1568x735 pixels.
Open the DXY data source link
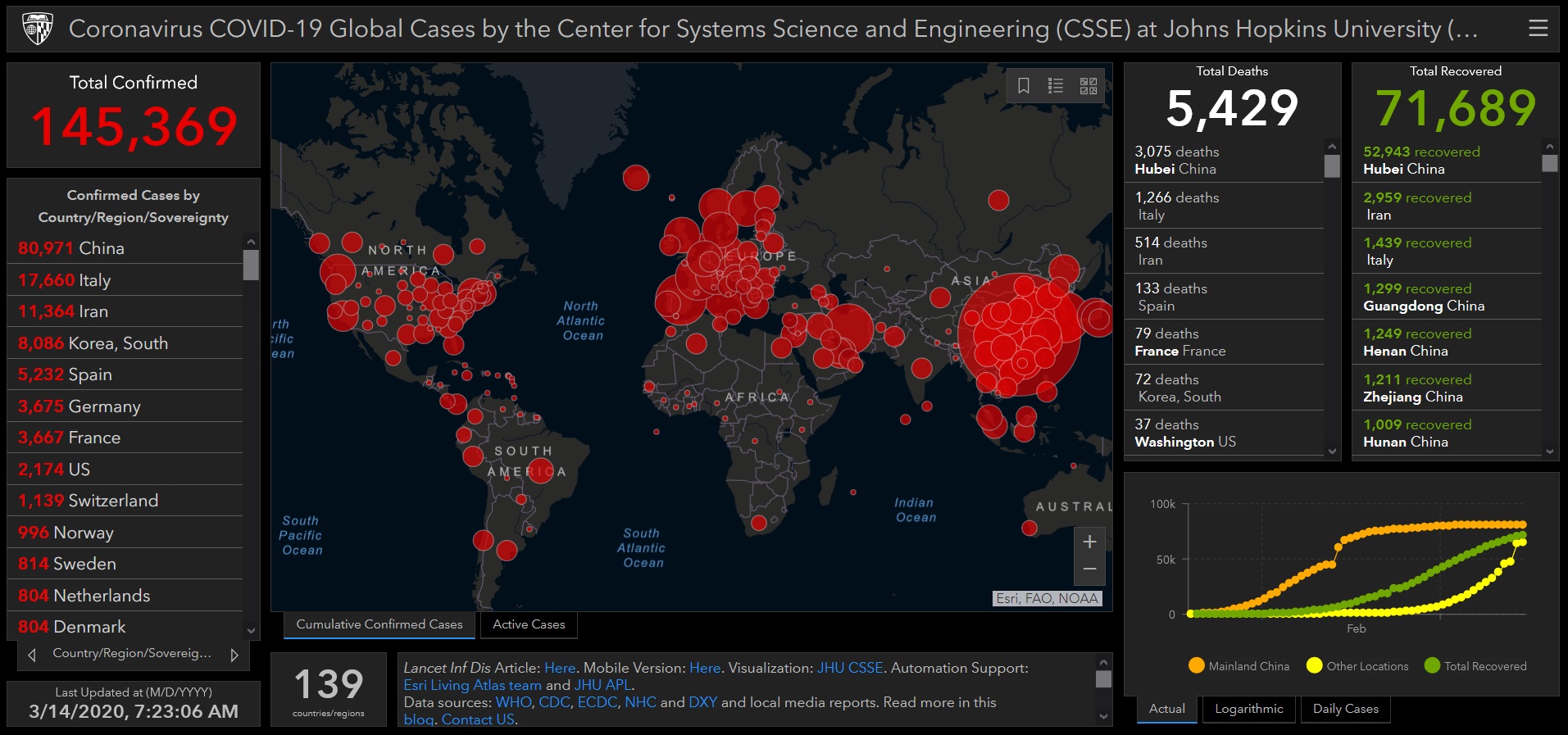pos(702,702)
